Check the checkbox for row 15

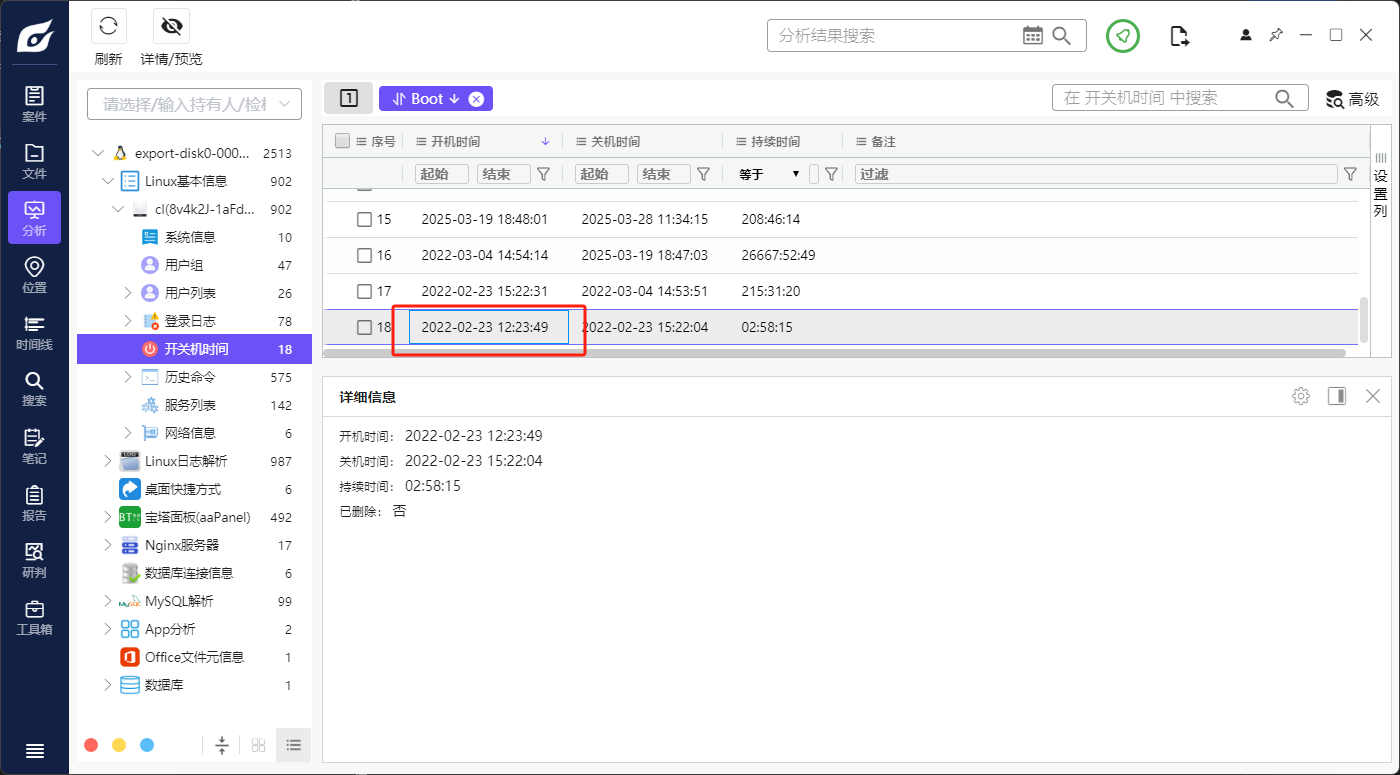click(x=365, y=219)
